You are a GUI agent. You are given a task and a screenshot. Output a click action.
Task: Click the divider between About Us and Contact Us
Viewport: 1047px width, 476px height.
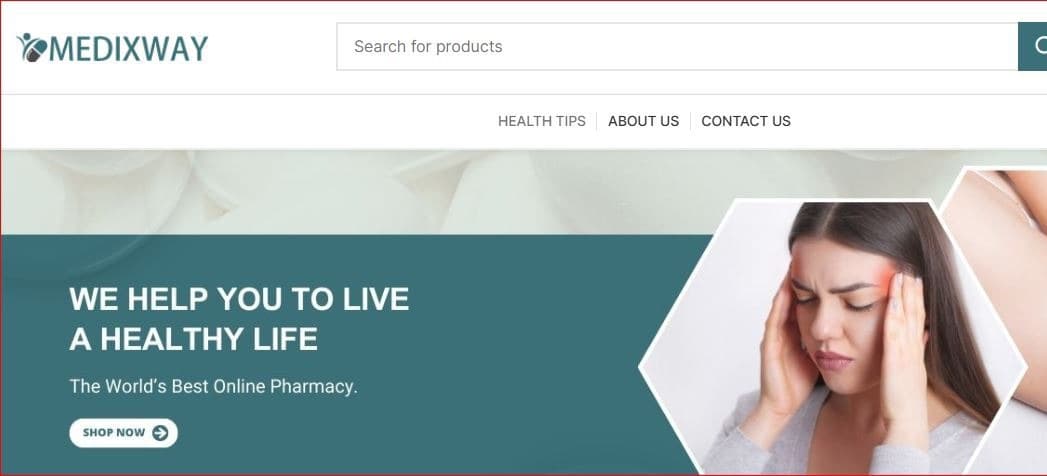tap(690, 121)
